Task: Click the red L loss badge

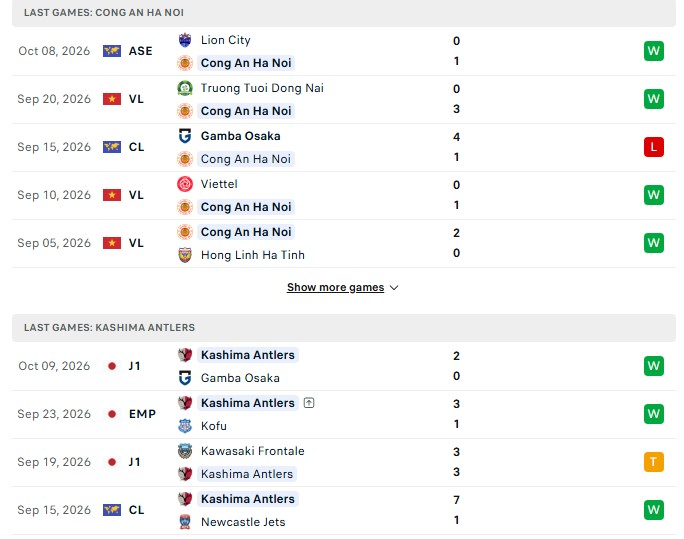Action: click(653, 147)
